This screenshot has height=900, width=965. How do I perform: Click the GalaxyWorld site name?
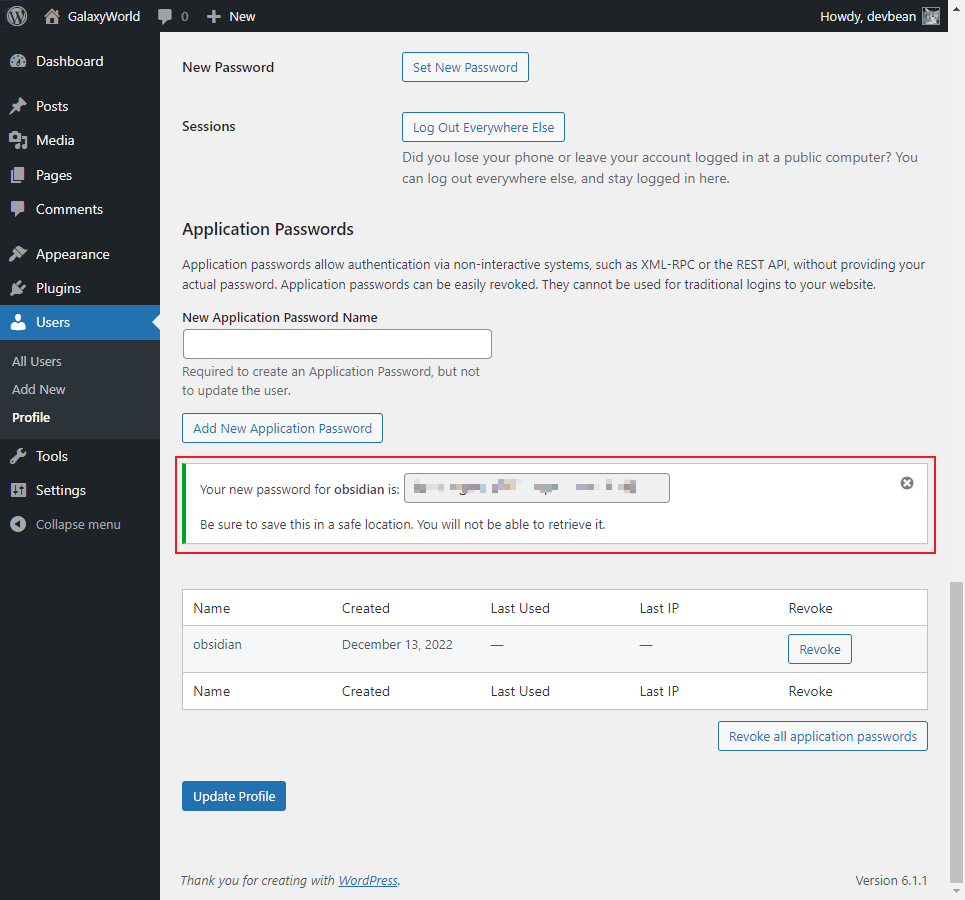coord(104,17)
